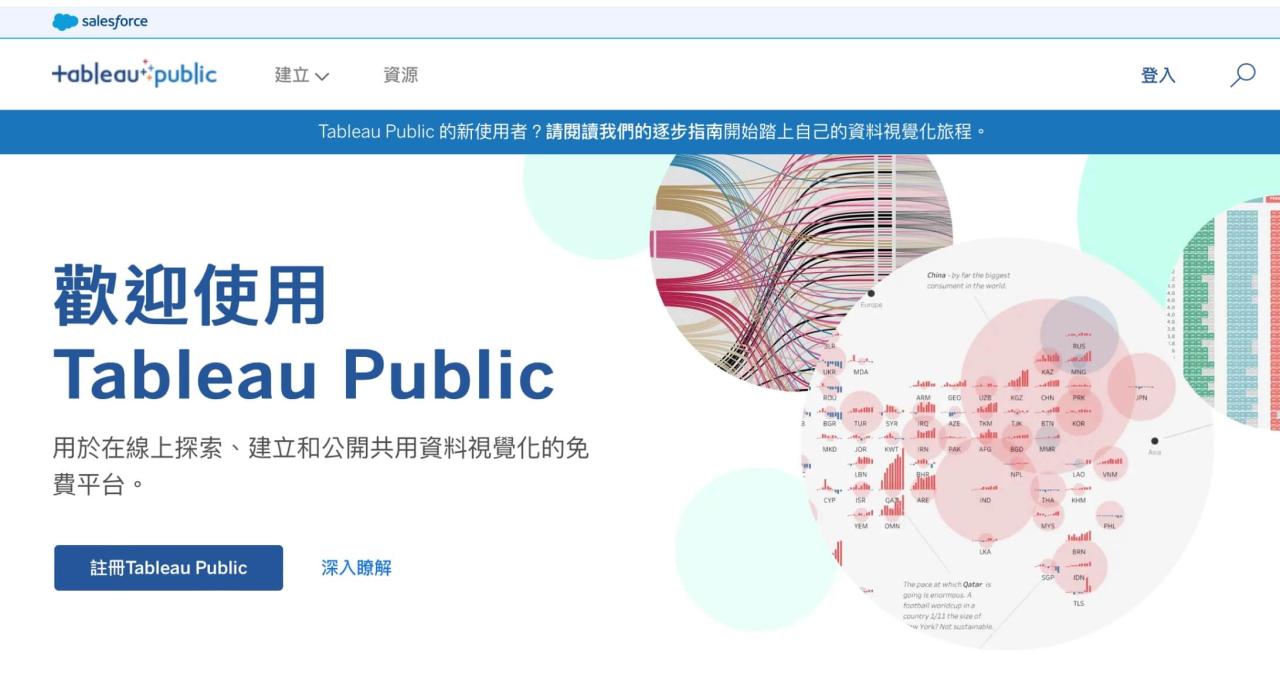1280x698 pixels.
Task: Open the Tableau Public home logo
Action: pos(134,74)
